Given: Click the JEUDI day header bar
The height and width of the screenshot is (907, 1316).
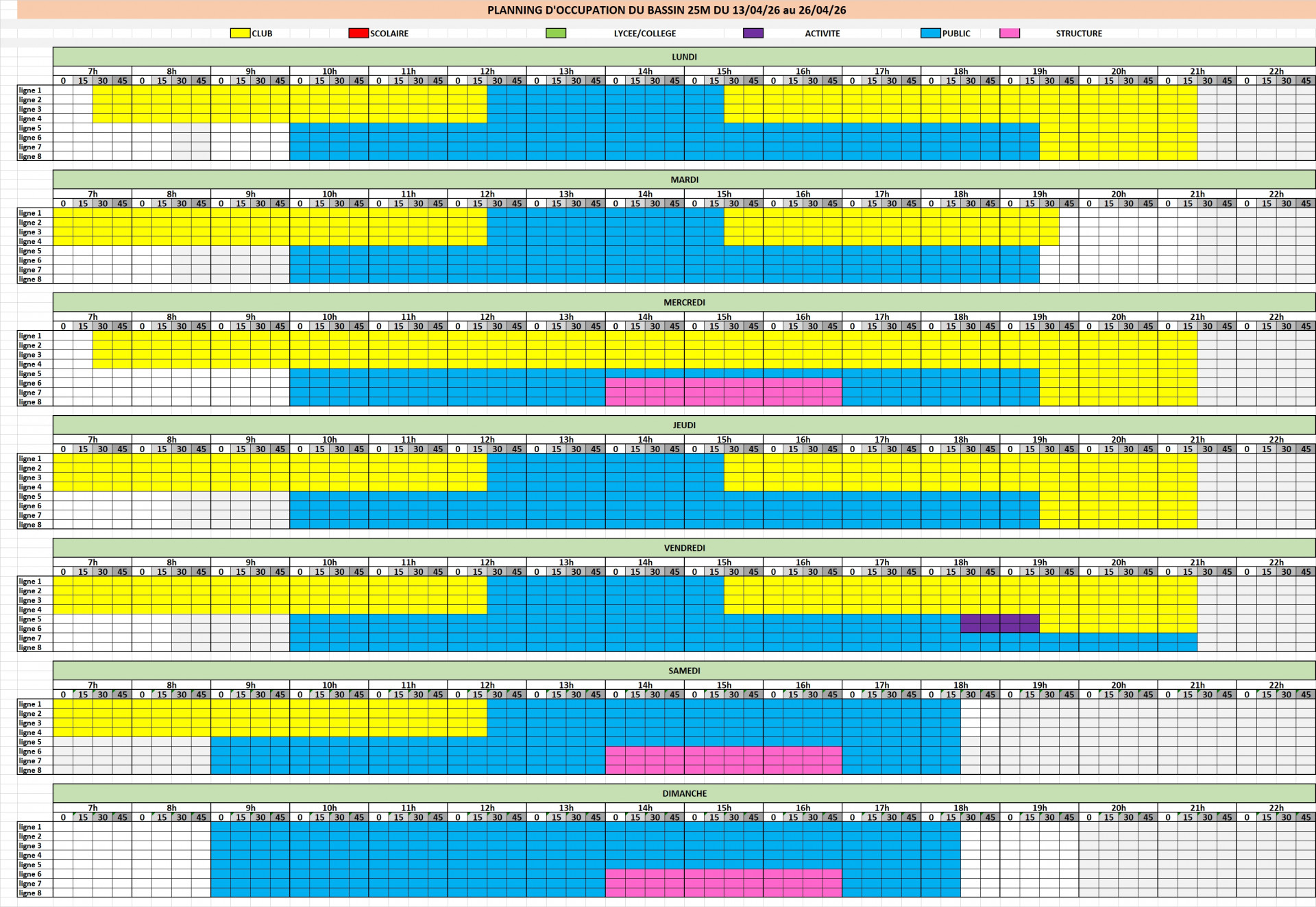Looking at the screenshot, I should [684, 425].
